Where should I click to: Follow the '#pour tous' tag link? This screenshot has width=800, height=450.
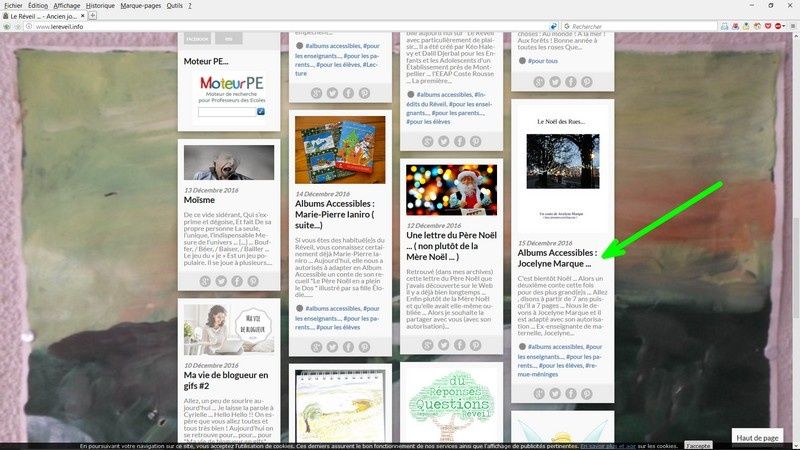pyautogui.click(x=542, y=61)
